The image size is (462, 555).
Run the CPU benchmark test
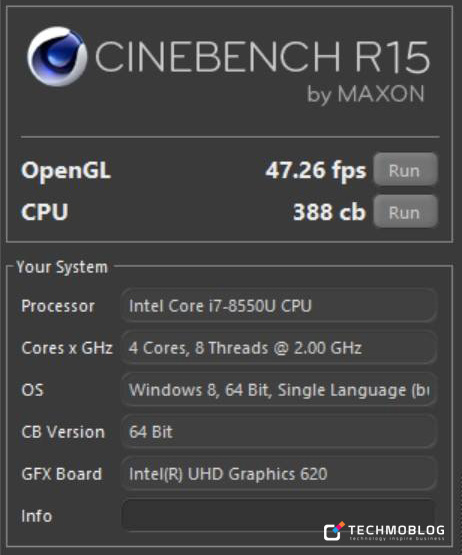click(405, 212)
